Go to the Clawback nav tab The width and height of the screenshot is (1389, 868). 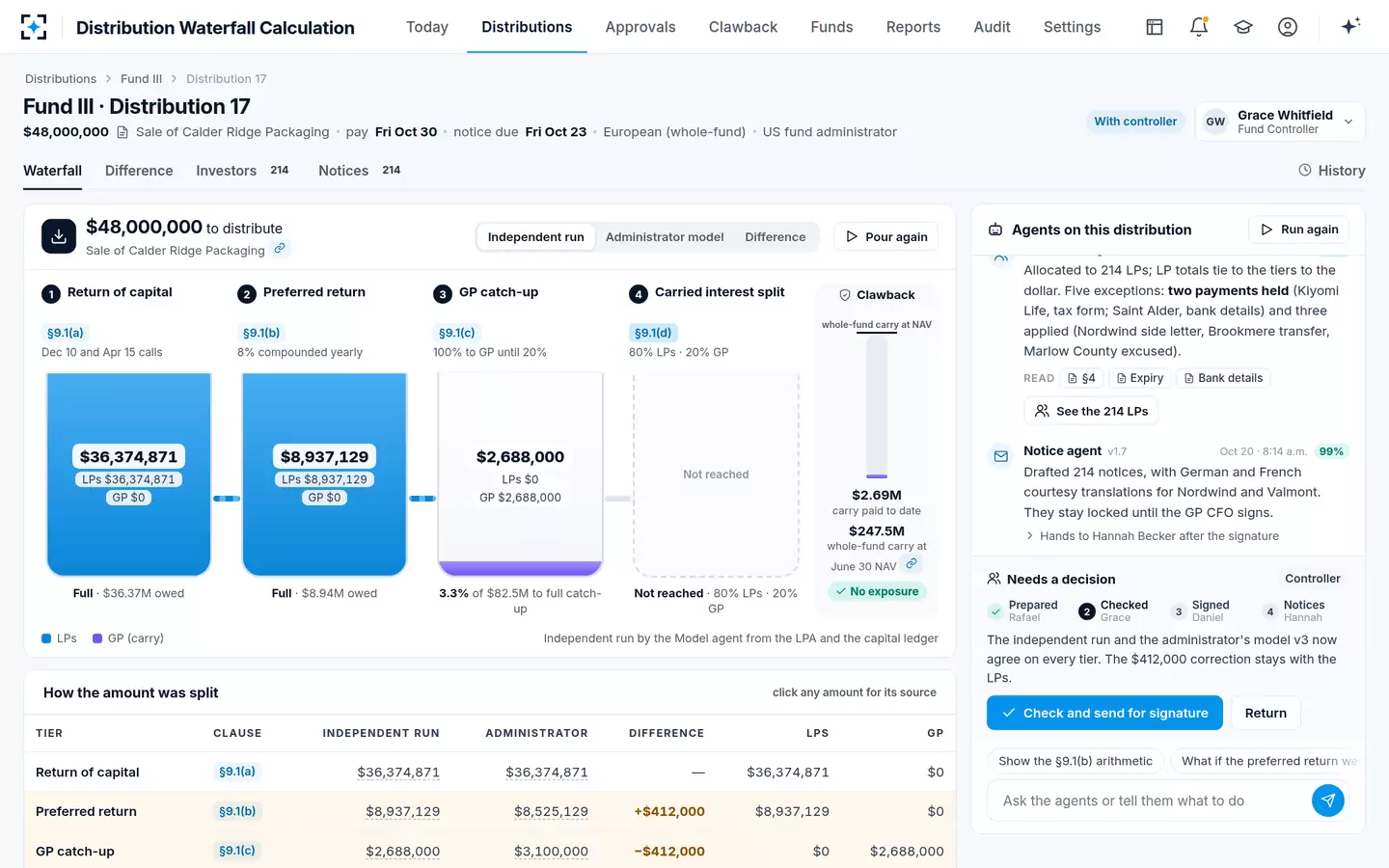click(743, 27)
